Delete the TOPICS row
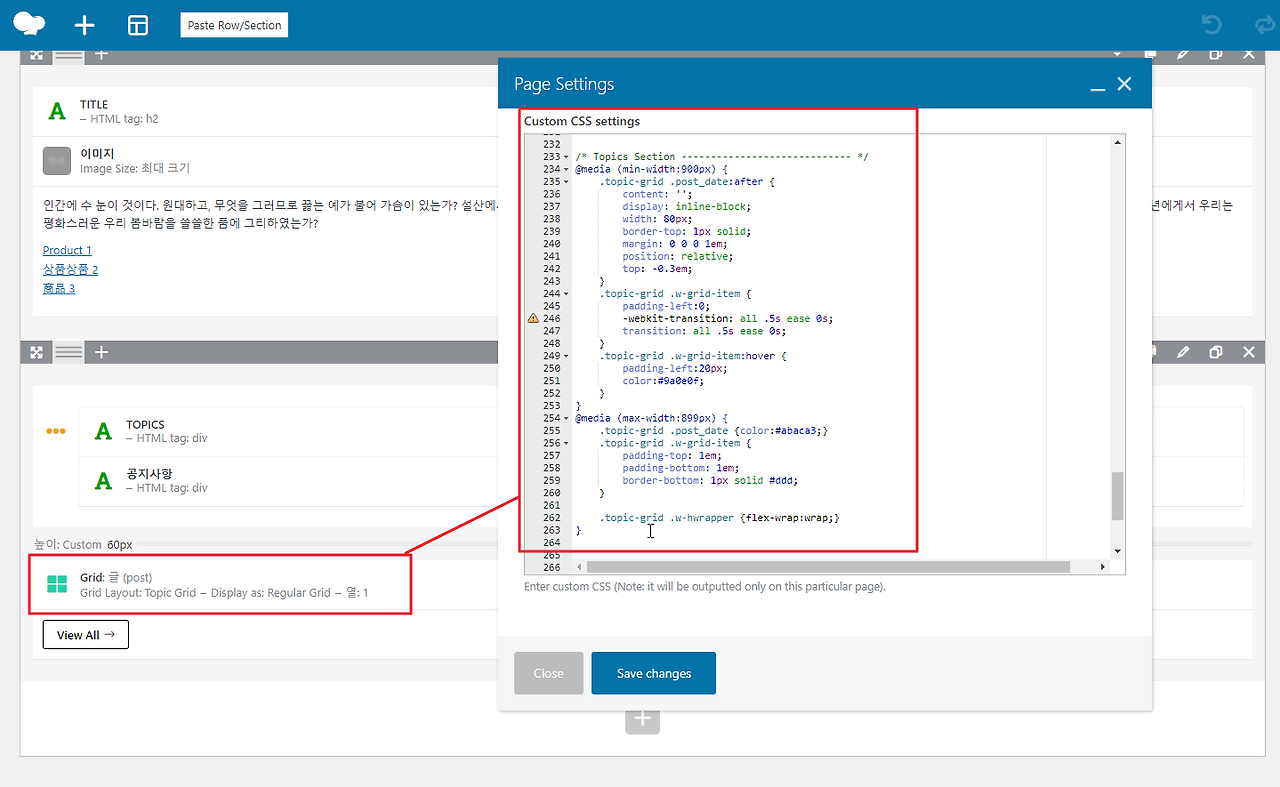This screenshot has width=1280, height=787. point(1249,352)
